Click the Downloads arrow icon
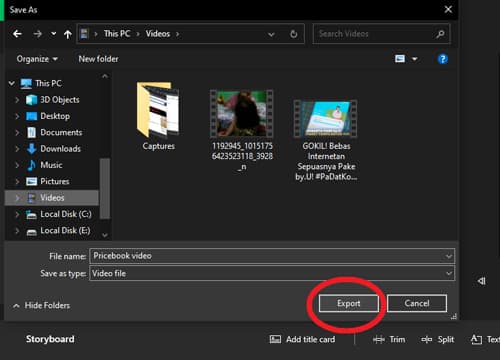Image resolution: width=500 pixels, height=360 pixels. [31, 149]
